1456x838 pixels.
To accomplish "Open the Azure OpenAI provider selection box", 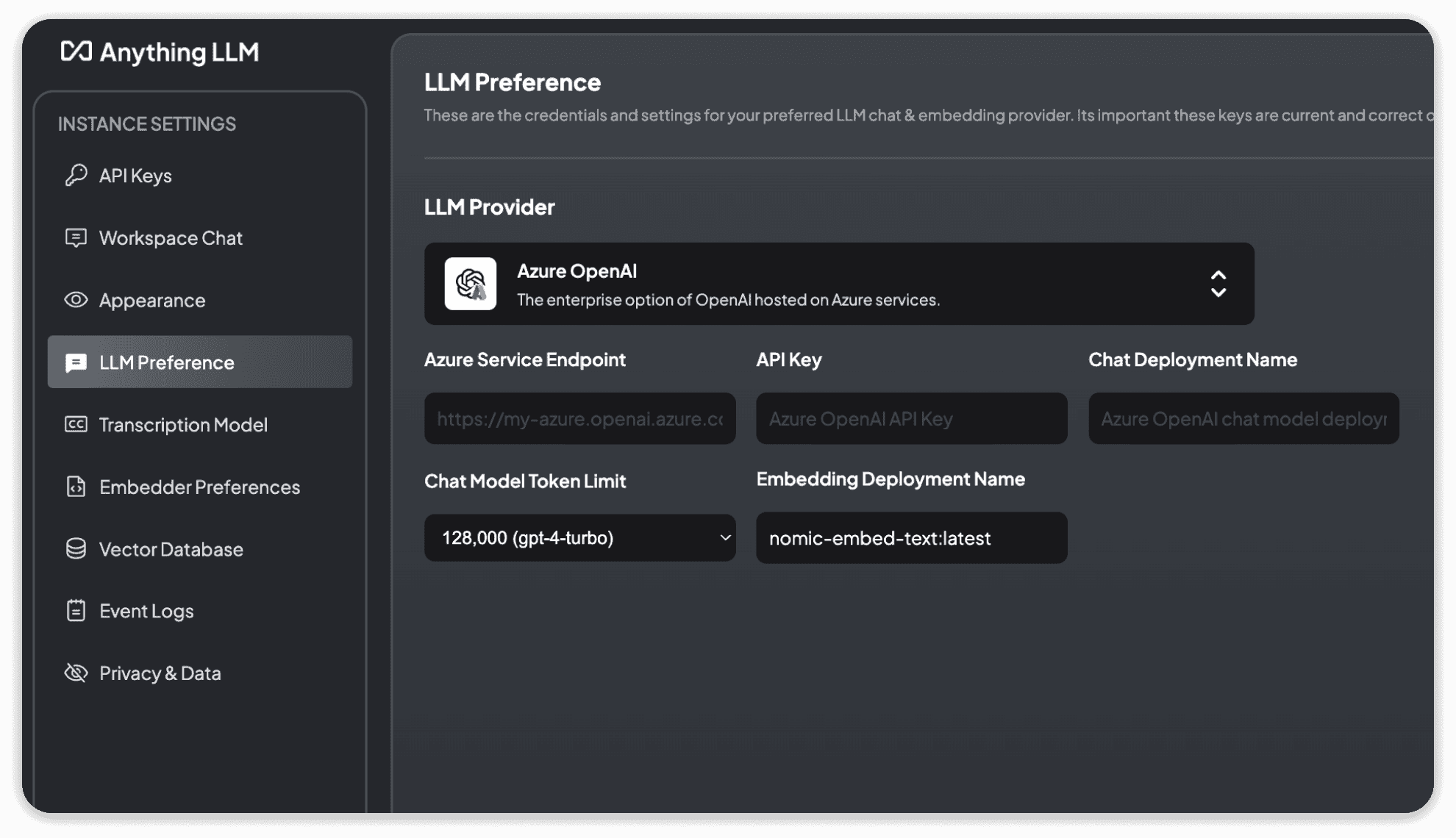I will tap(838, 284).
